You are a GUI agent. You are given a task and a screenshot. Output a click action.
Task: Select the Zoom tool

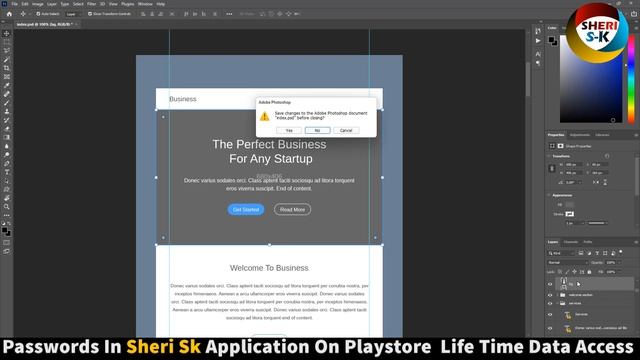tap(7, 207)
